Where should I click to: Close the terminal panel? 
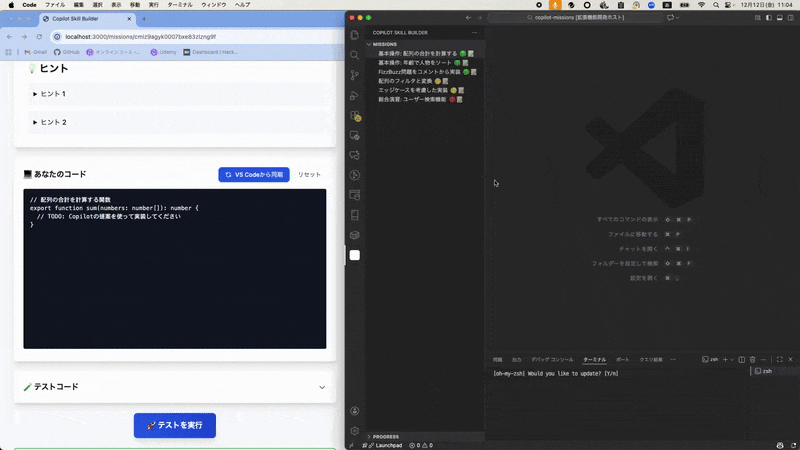790,360
